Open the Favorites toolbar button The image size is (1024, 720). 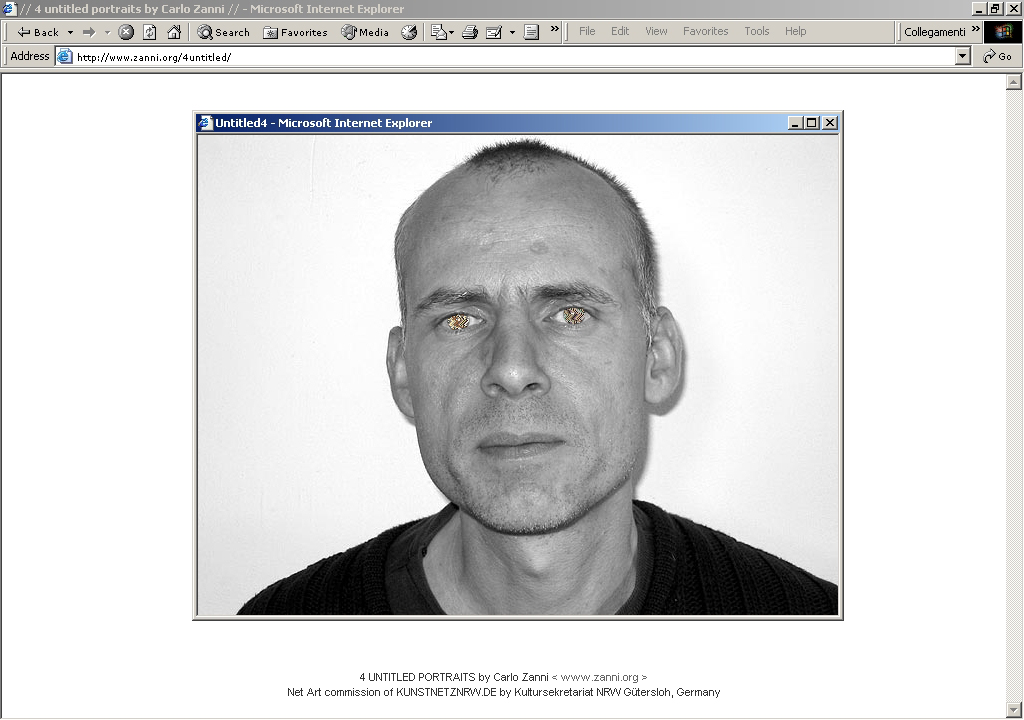click(x=295, y=32)
